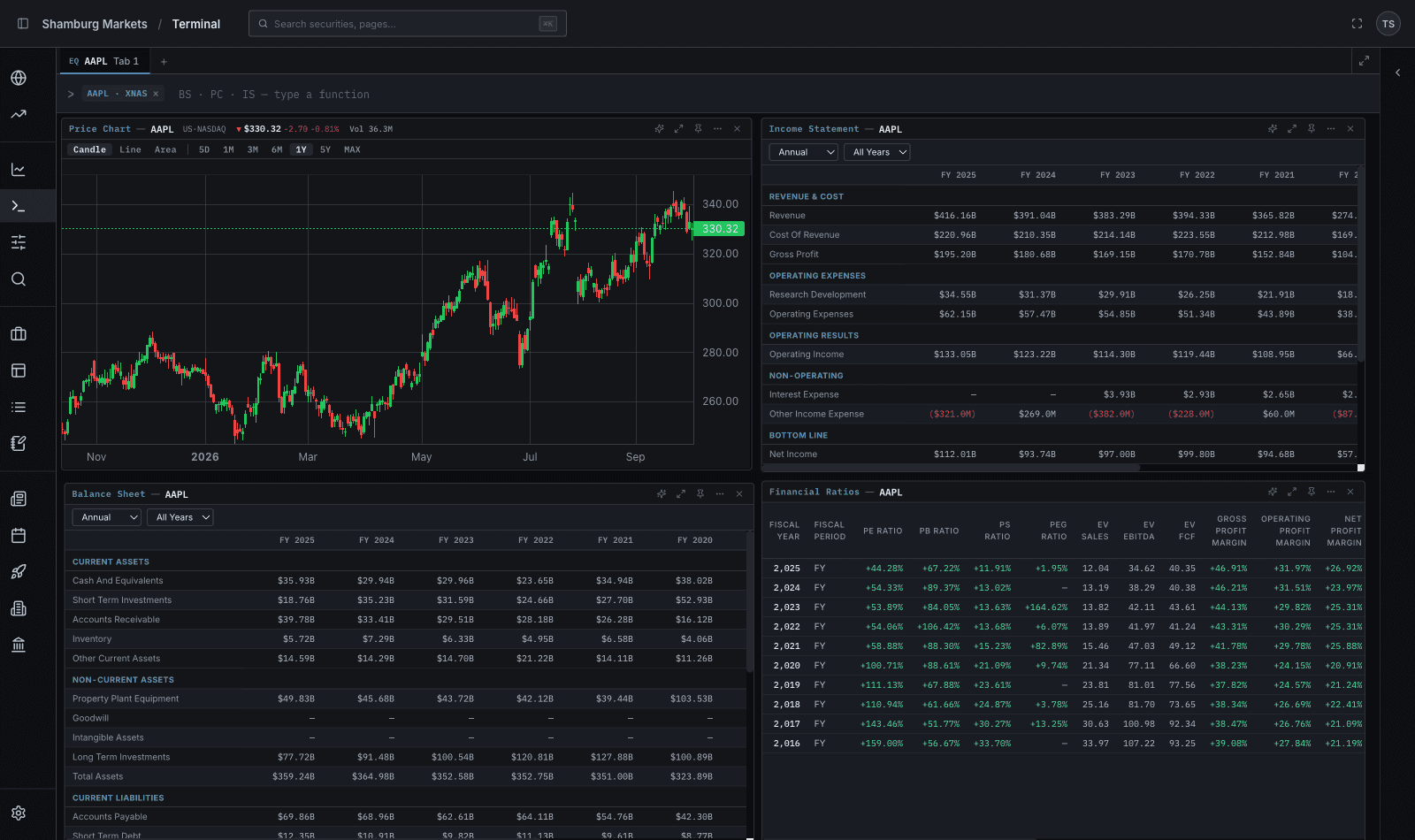The image size is (1415, 840).
Task: Click the trending-up arrow sidebar icon
Action: pyautogui.click(x=19, y=114)
